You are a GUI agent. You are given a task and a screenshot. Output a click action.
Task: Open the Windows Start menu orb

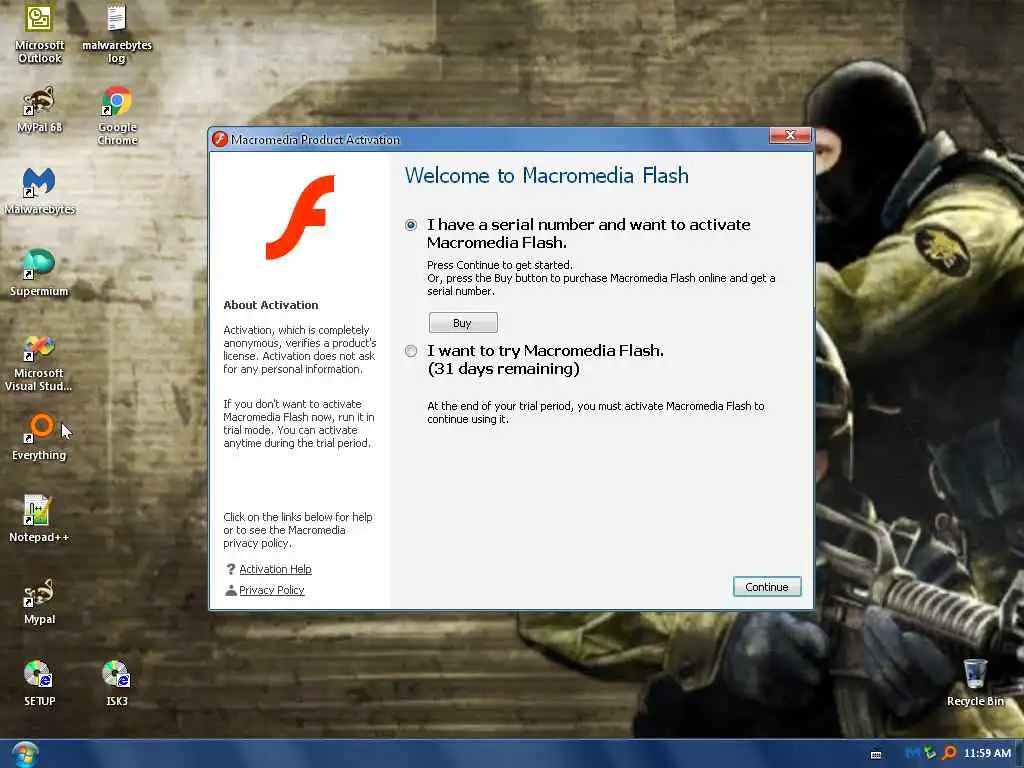[x=25, y=754]
